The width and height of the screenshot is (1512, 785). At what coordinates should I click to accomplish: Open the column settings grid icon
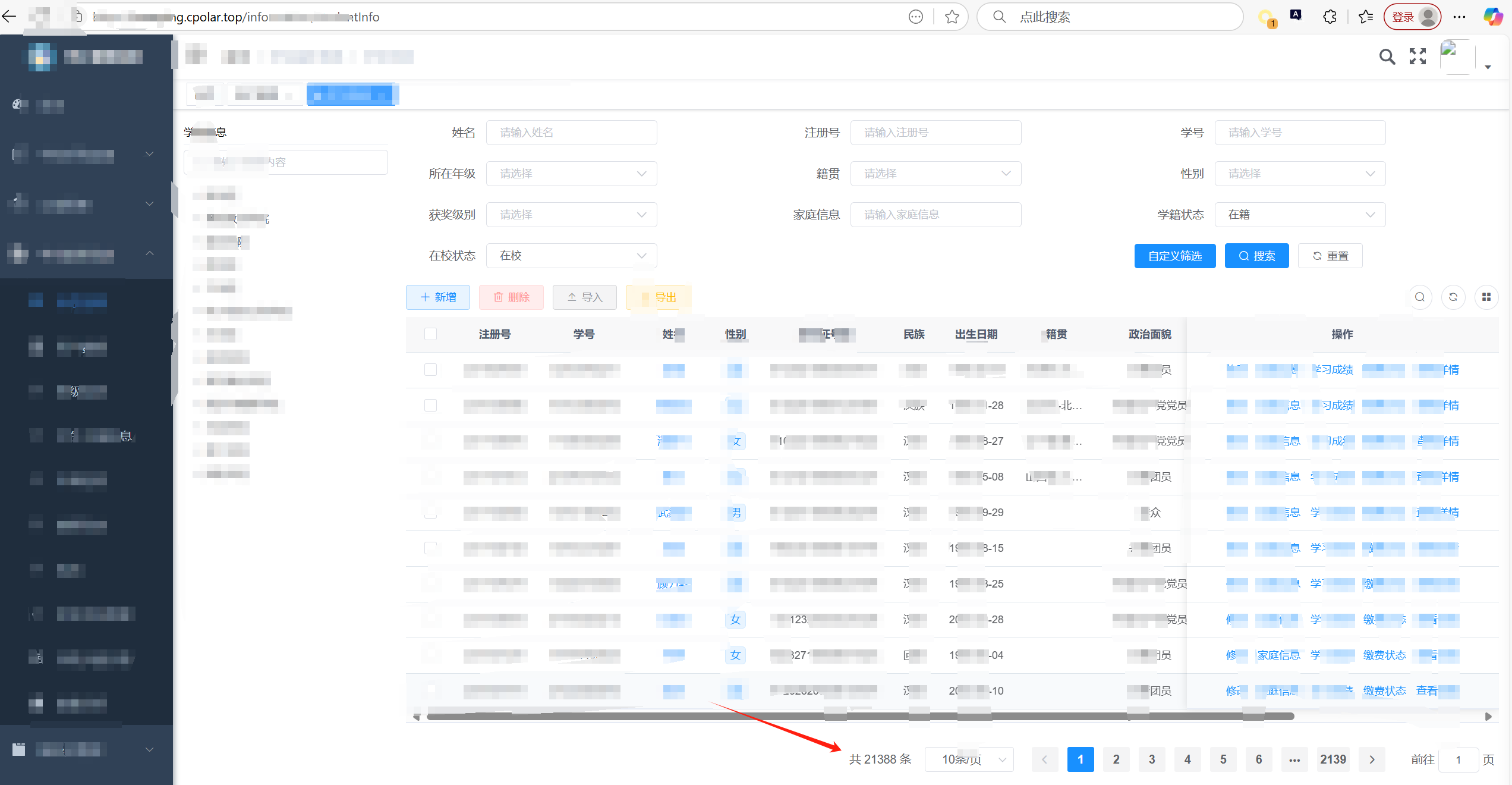click(x=1486, y=297)
